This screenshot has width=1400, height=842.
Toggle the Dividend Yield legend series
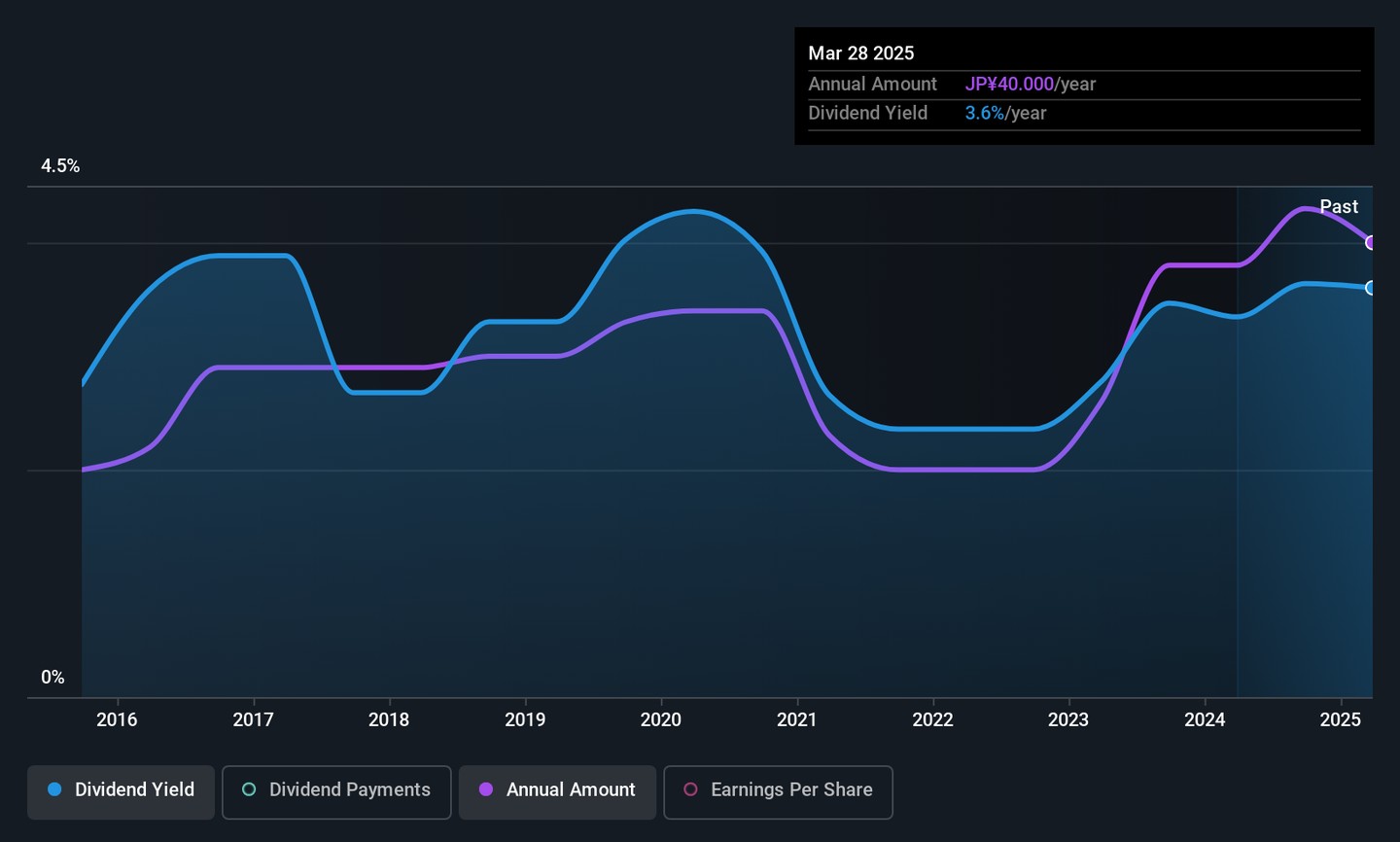point(122,790)
